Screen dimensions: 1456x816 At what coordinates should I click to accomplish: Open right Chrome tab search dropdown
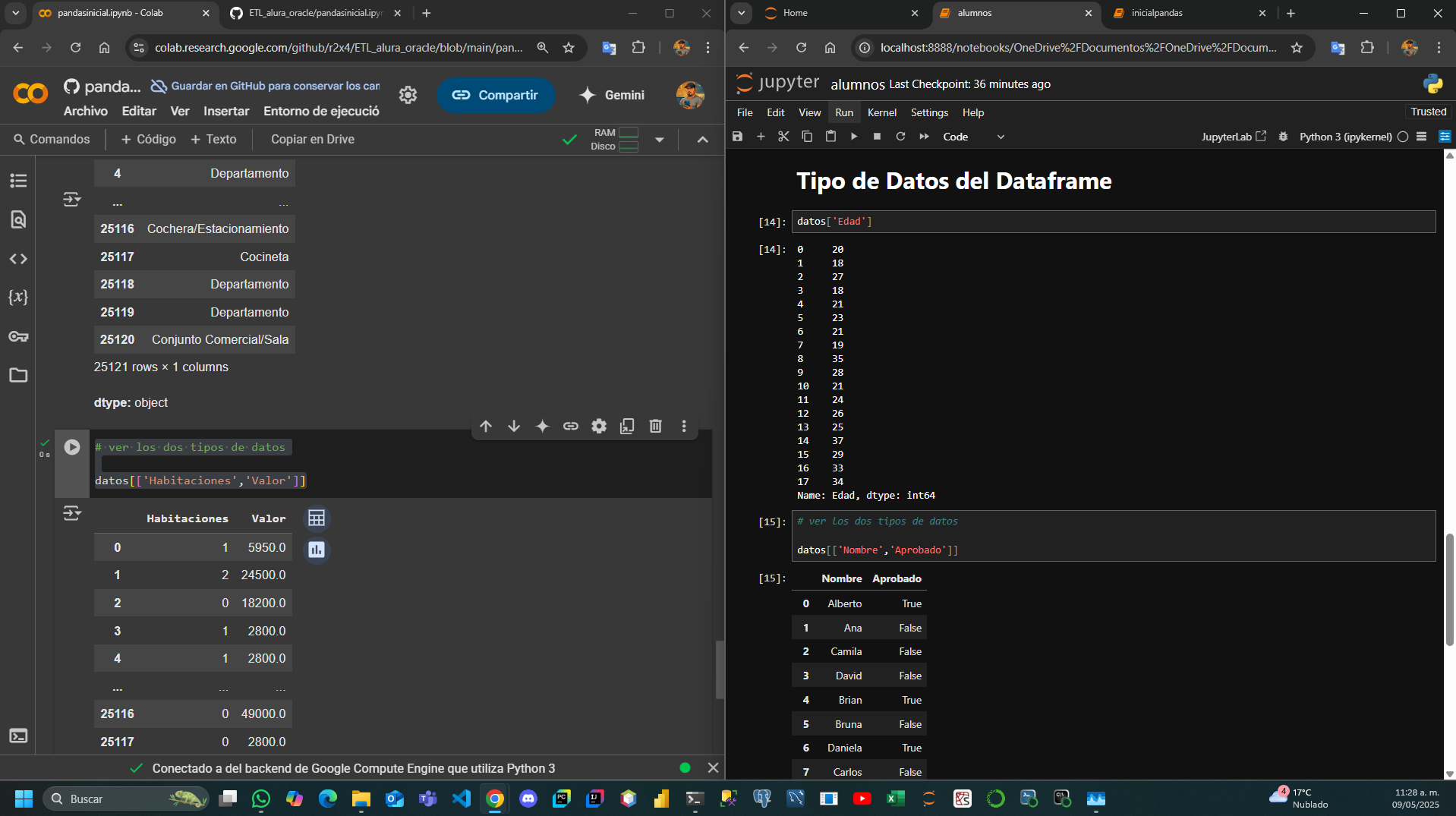tap(742, 13)
